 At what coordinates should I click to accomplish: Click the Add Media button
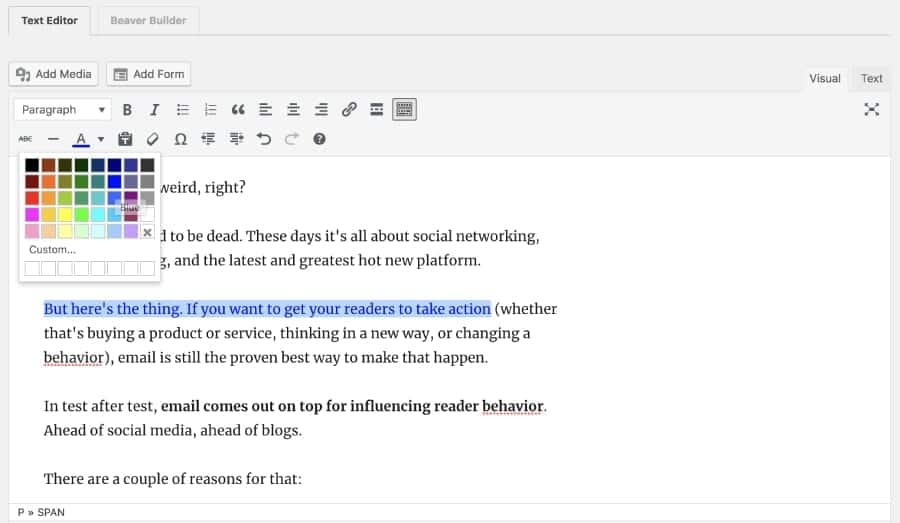point(54,74)
